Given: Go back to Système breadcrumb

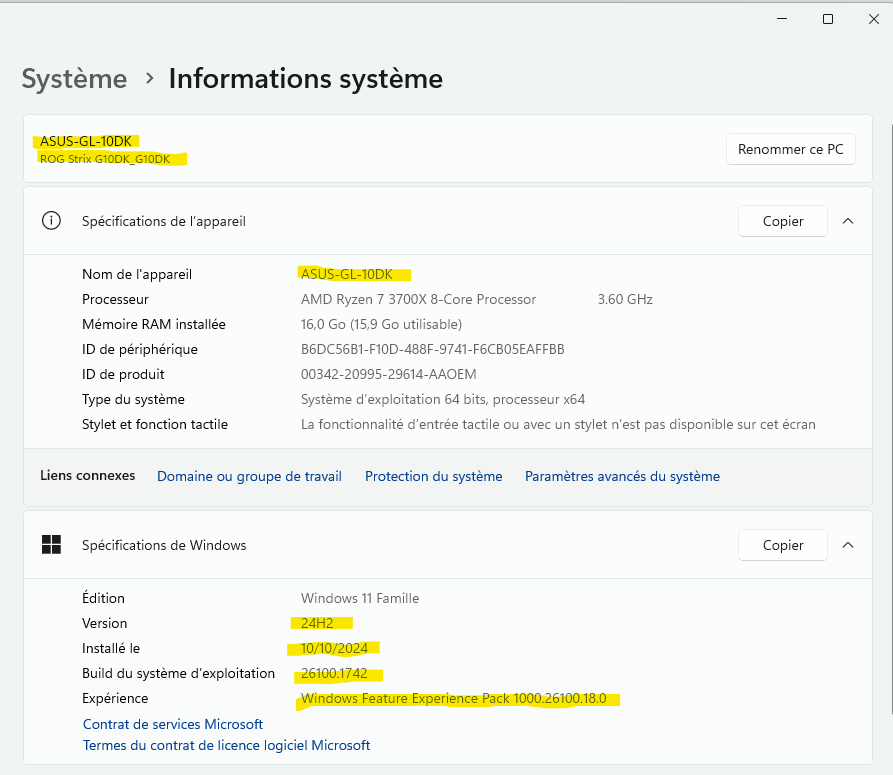Looking at the screenshot, I should [x=75, y=79].
